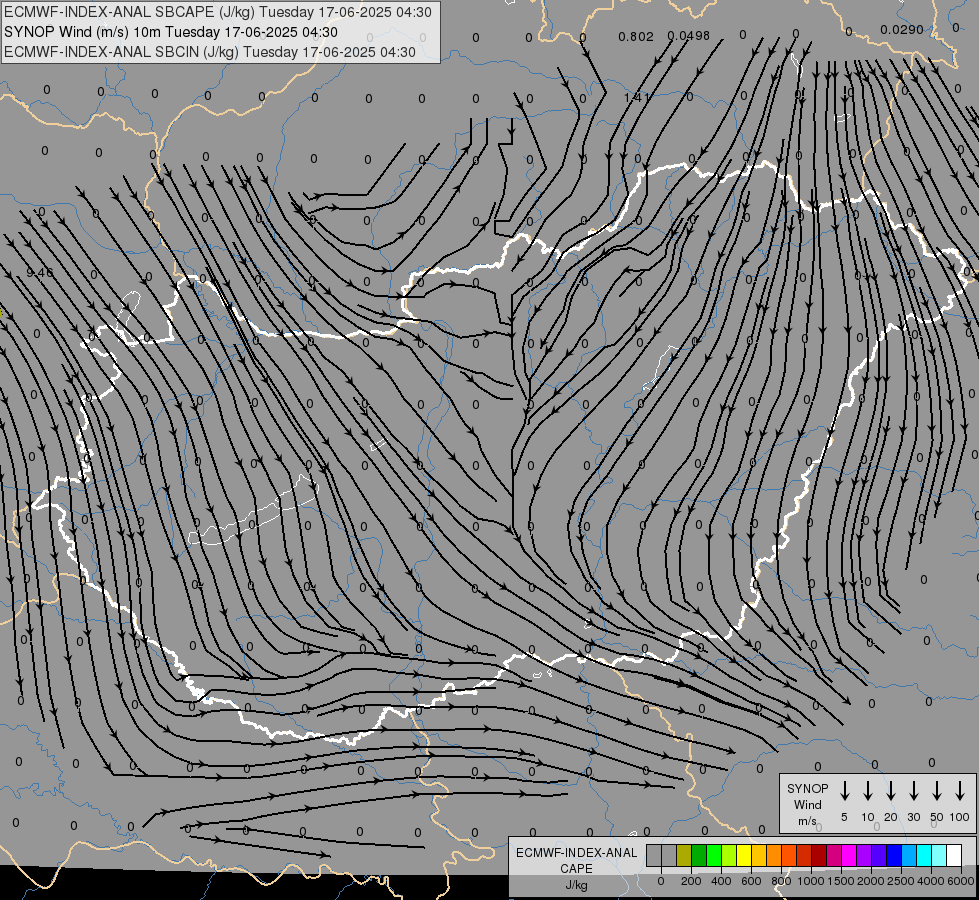Viewport: 979px width, 900px height.
Task: Click the 100 m/s wind arrow in legend
Action: pyautogui.click(x=960, y=791)
